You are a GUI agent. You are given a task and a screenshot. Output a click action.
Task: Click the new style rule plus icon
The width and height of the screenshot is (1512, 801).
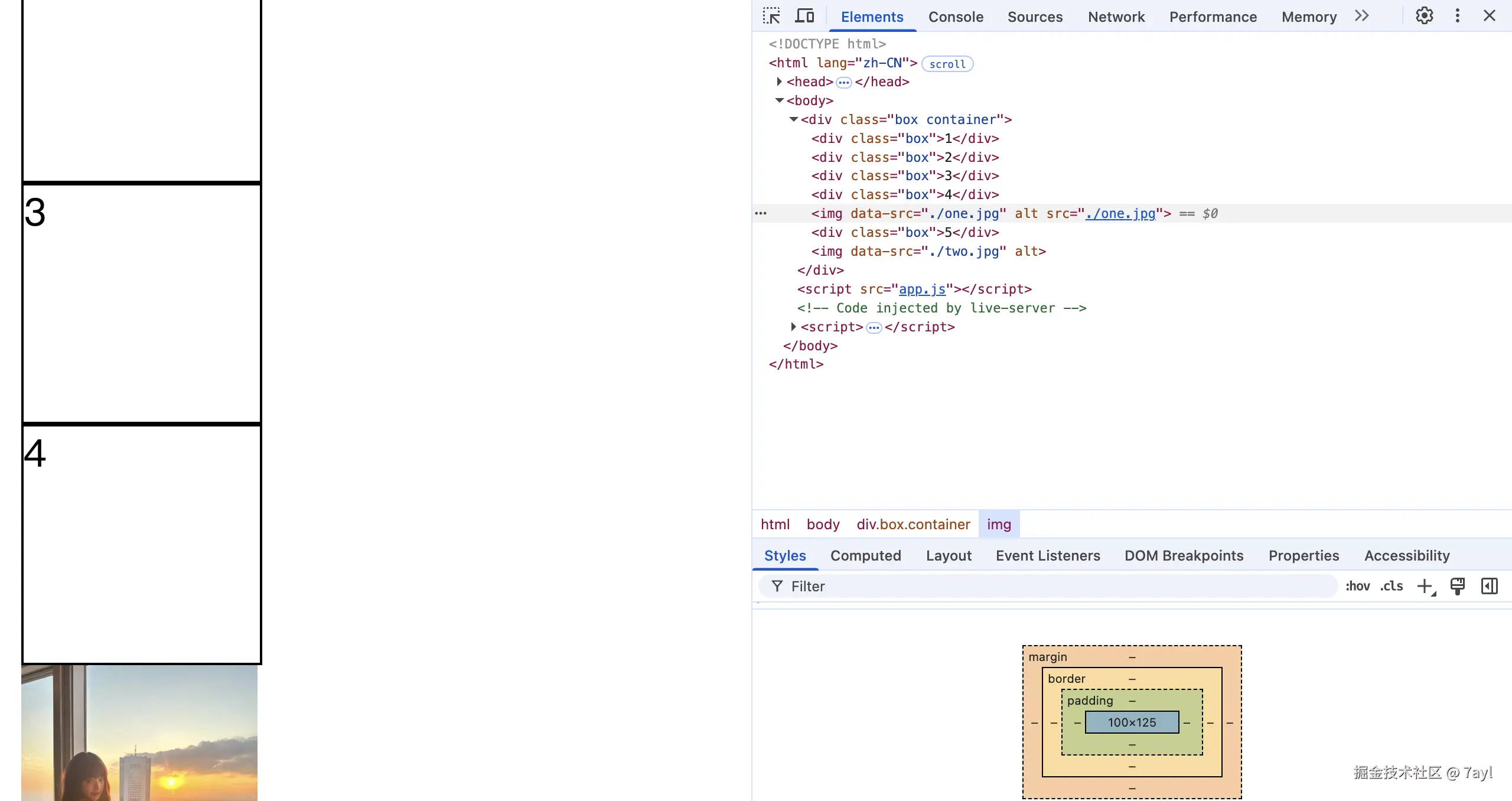(x=1425, y=586)
